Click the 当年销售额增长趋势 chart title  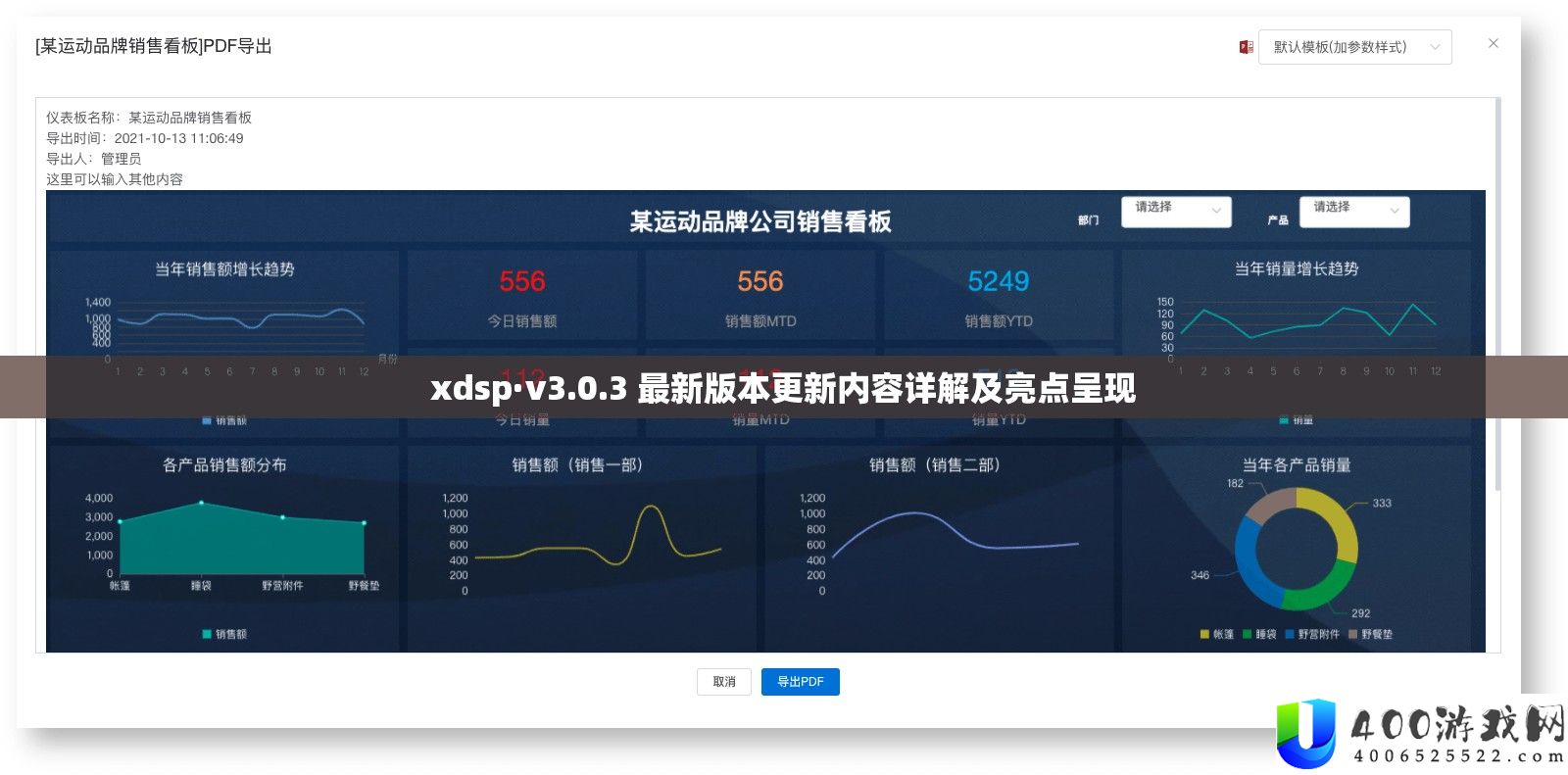coord(224,269)
